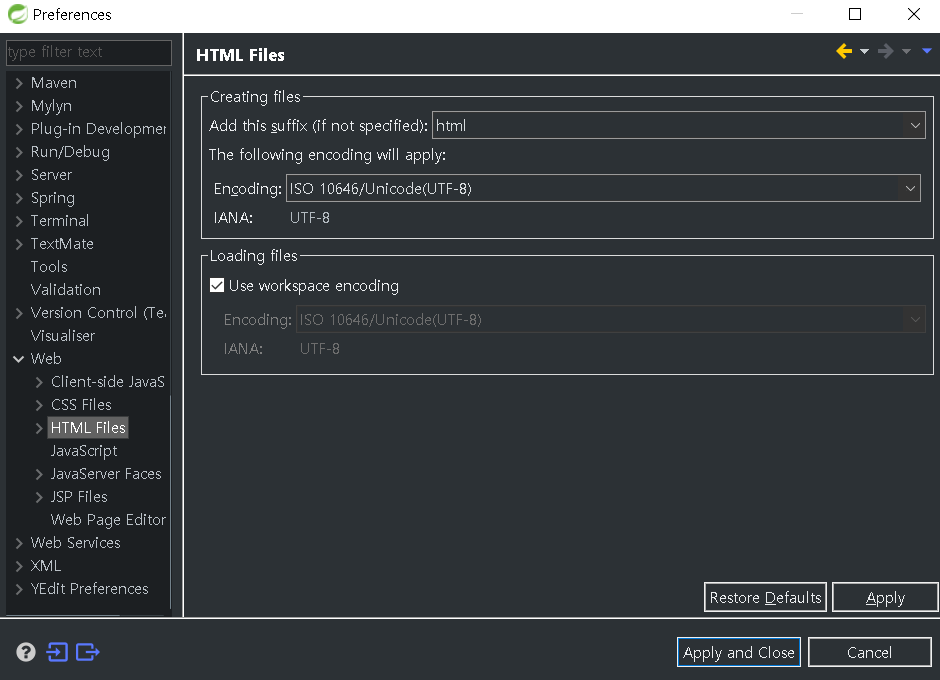
Task: Expand the Plug-in Development node
Action: pyautogui.click(x=19, y=129)
